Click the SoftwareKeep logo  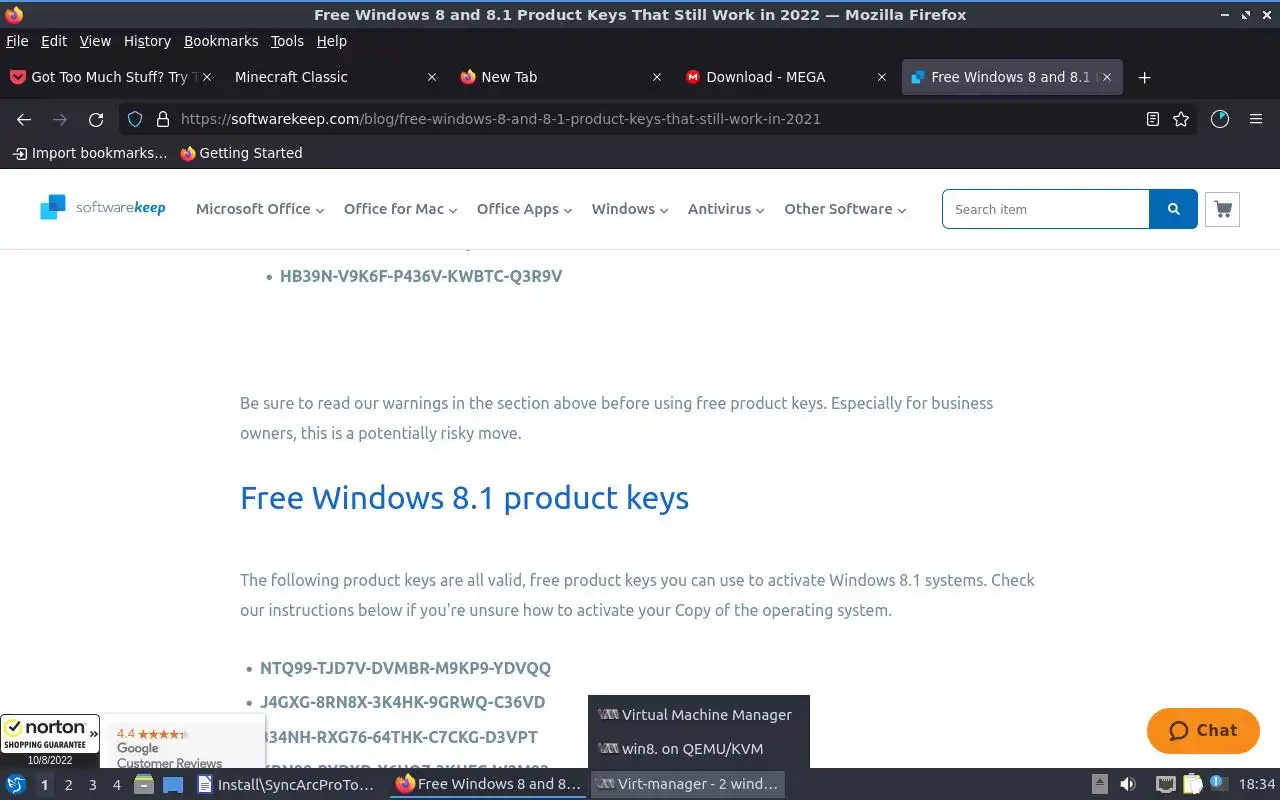pyautogui.click(x=103, y=208)
